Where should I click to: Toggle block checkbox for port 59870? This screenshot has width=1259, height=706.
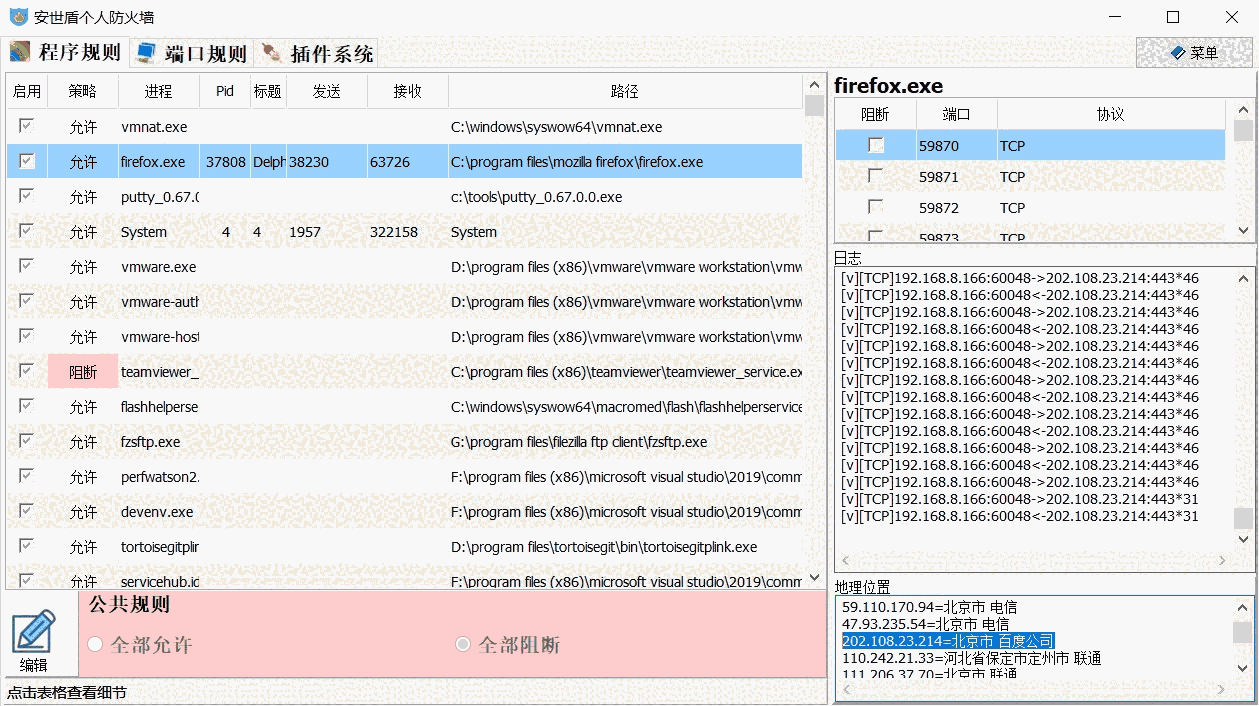pos(875,145)
